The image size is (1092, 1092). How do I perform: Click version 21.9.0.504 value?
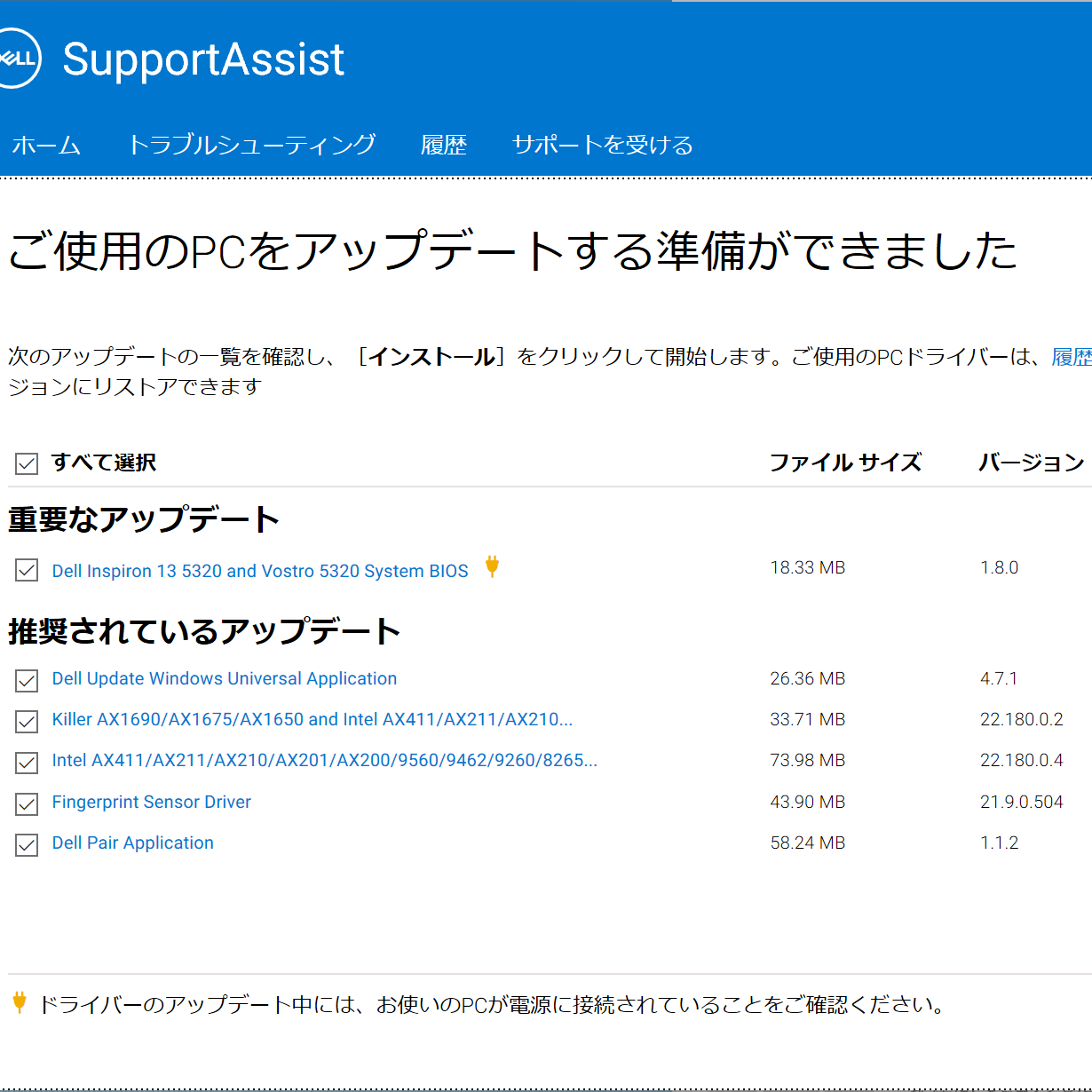tap(1022, 802)
